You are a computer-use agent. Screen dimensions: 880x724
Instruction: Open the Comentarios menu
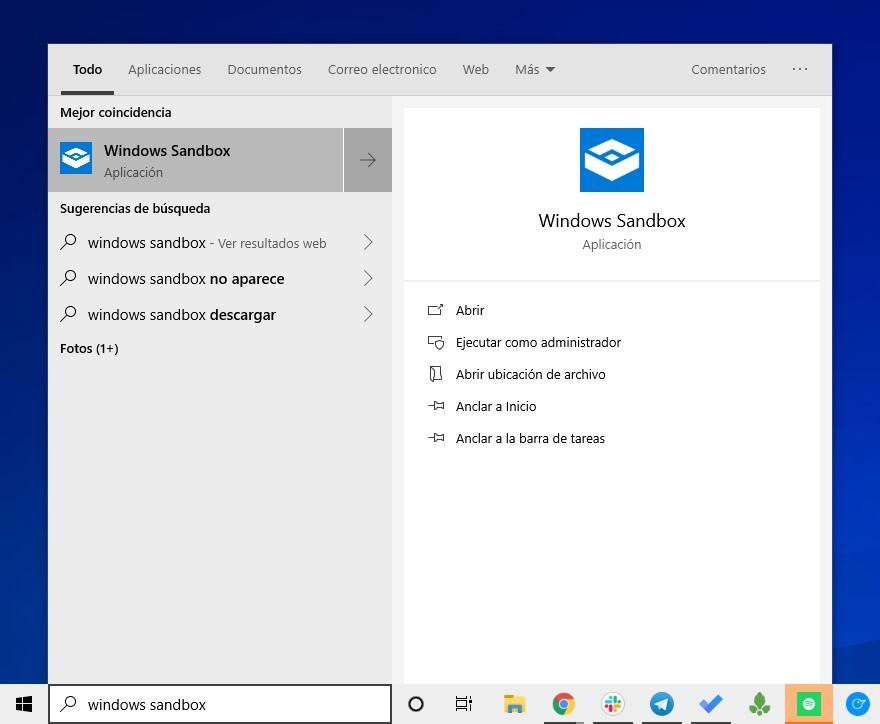tap(728, 69)
